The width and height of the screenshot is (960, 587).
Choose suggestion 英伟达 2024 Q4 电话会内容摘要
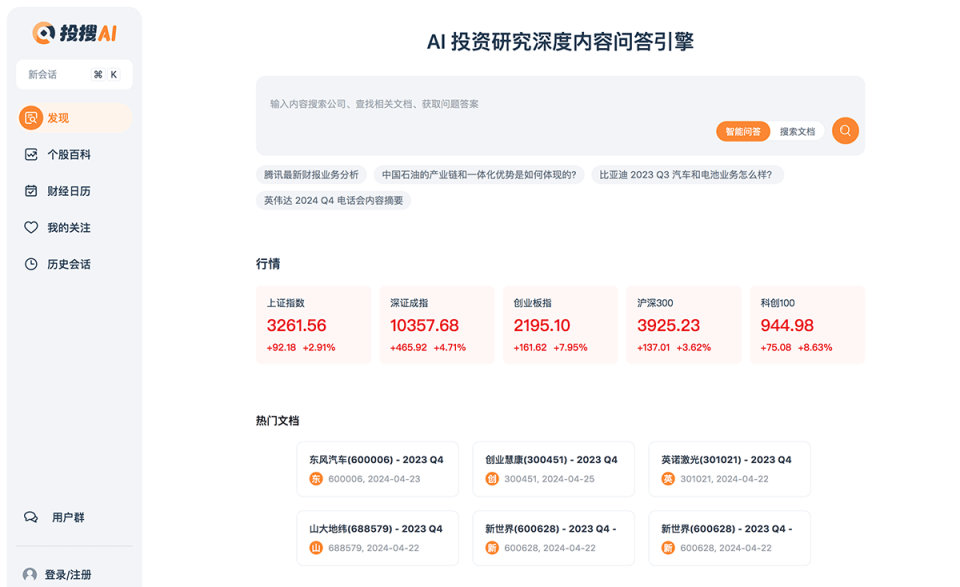click(333, 200)
